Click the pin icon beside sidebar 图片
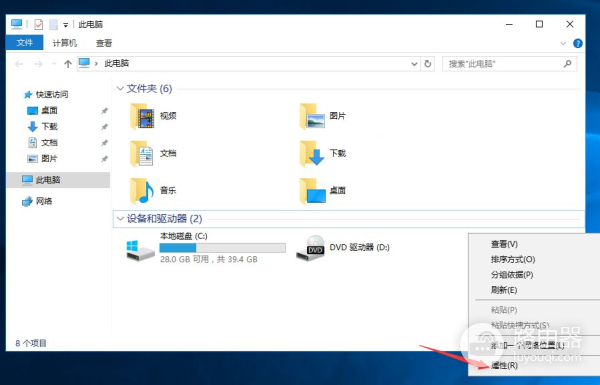The width and height of the screenshot is (600, 385). coord(104,159)
